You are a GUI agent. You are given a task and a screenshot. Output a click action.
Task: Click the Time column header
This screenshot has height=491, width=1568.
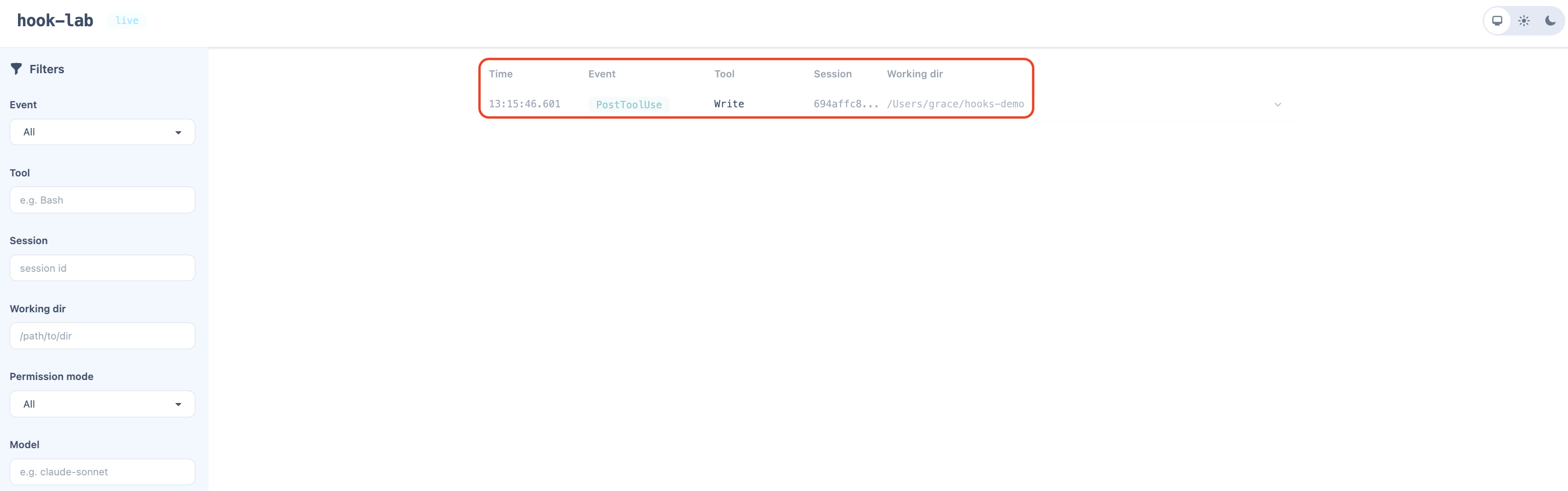[500, 74]
